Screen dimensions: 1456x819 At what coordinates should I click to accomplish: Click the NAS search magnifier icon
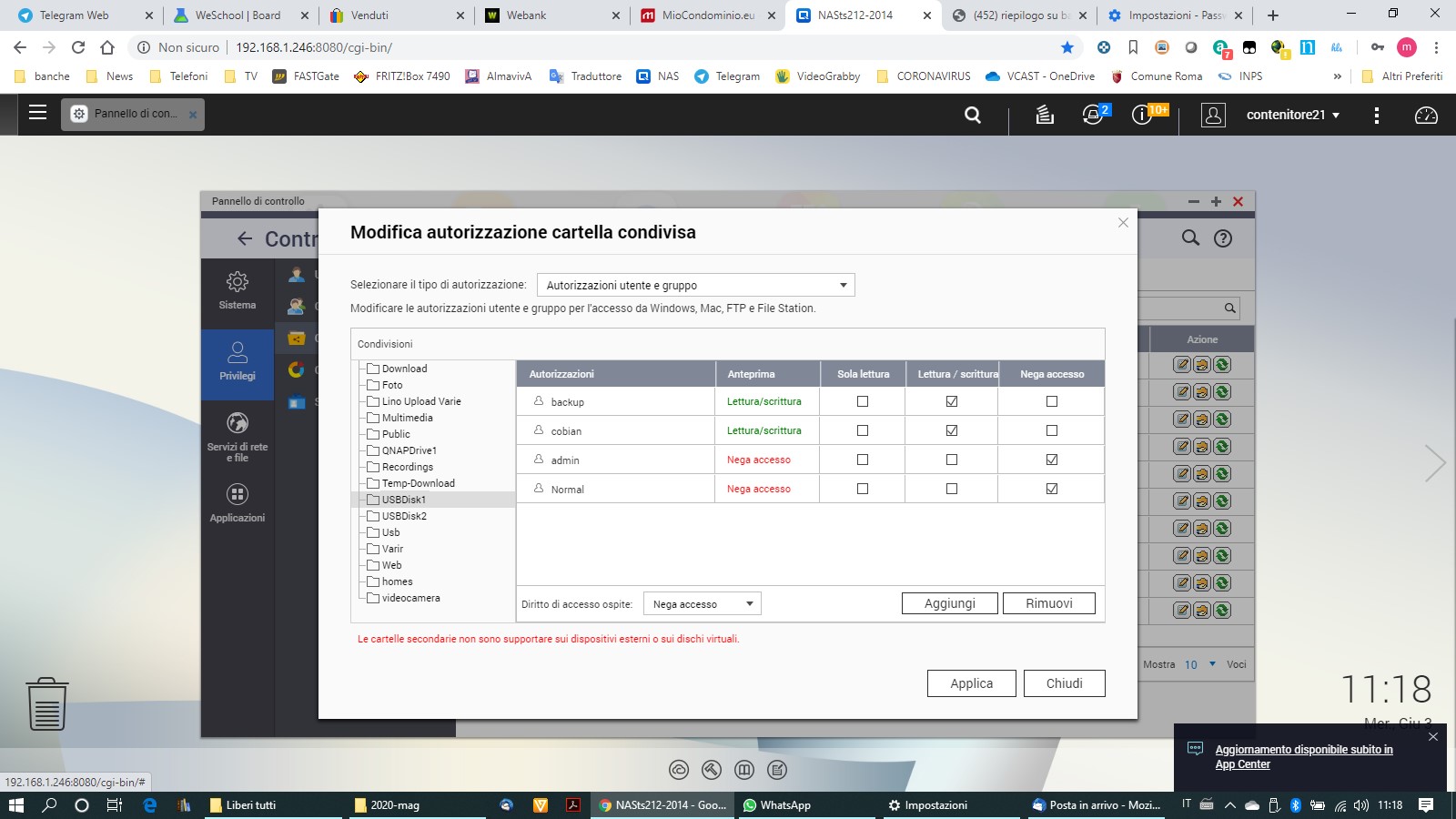[973, 115]
